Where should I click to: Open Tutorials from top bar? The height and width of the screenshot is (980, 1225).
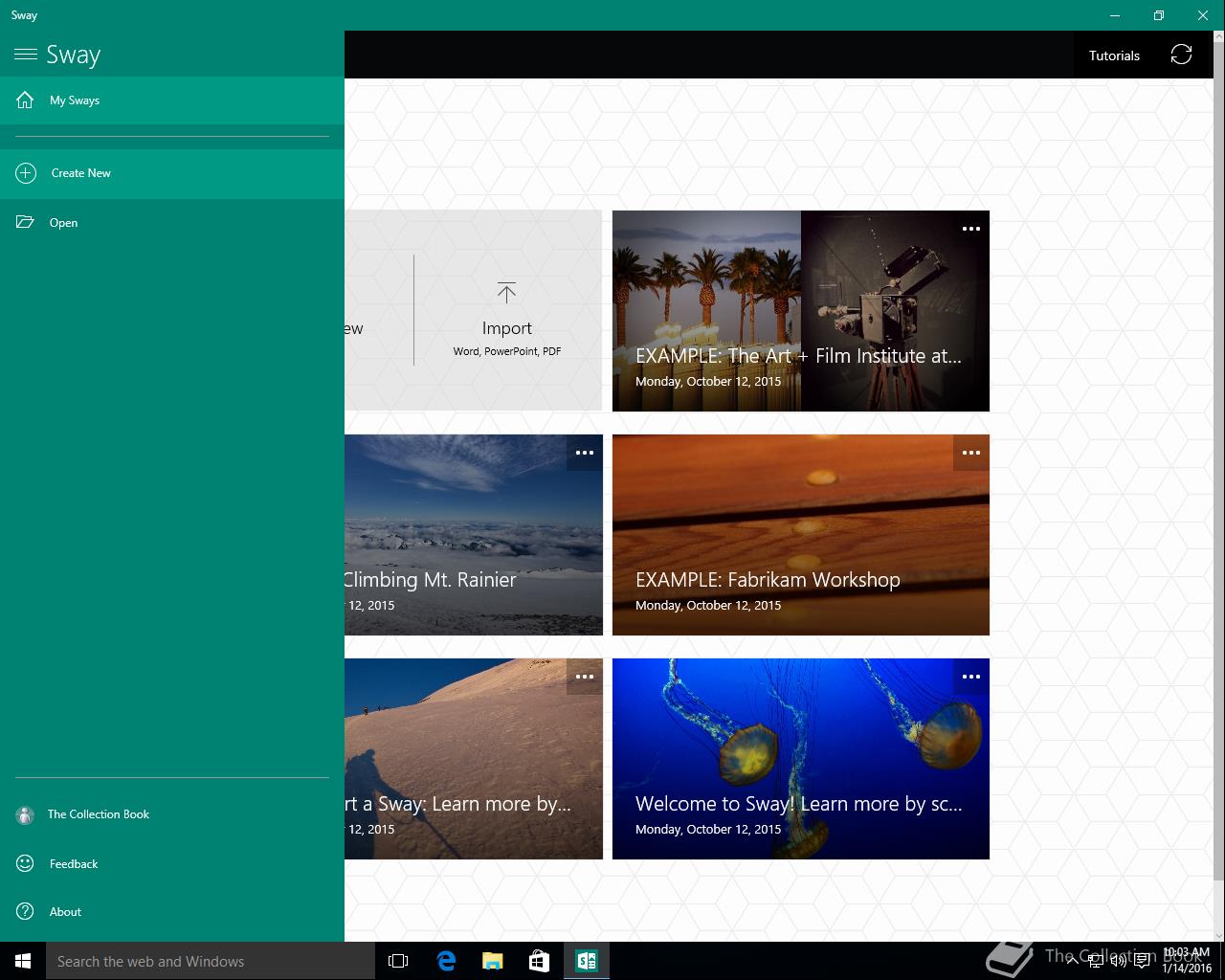pos(1114,56)
